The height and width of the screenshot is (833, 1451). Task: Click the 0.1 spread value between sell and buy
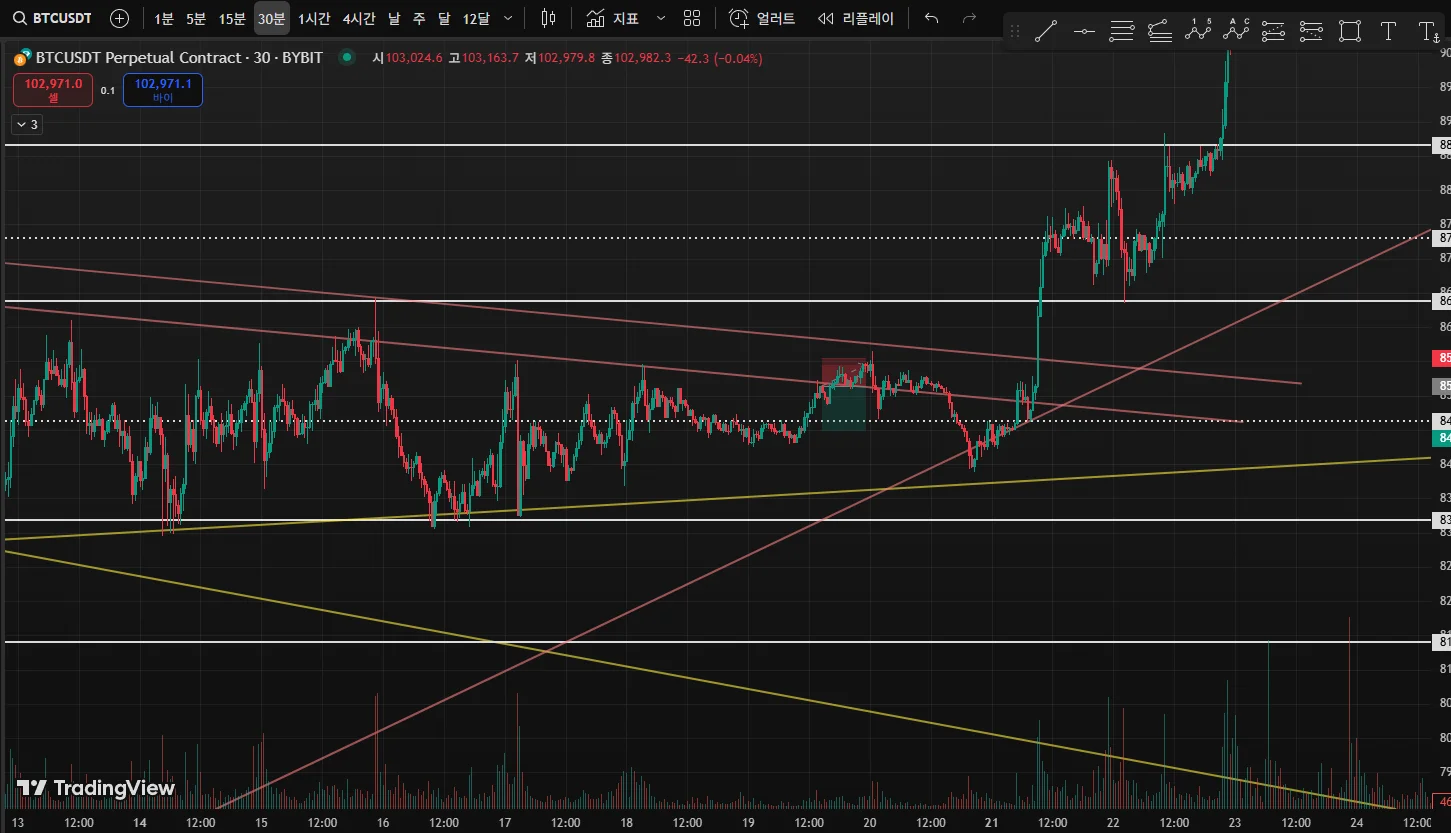[x=108, y=90]
